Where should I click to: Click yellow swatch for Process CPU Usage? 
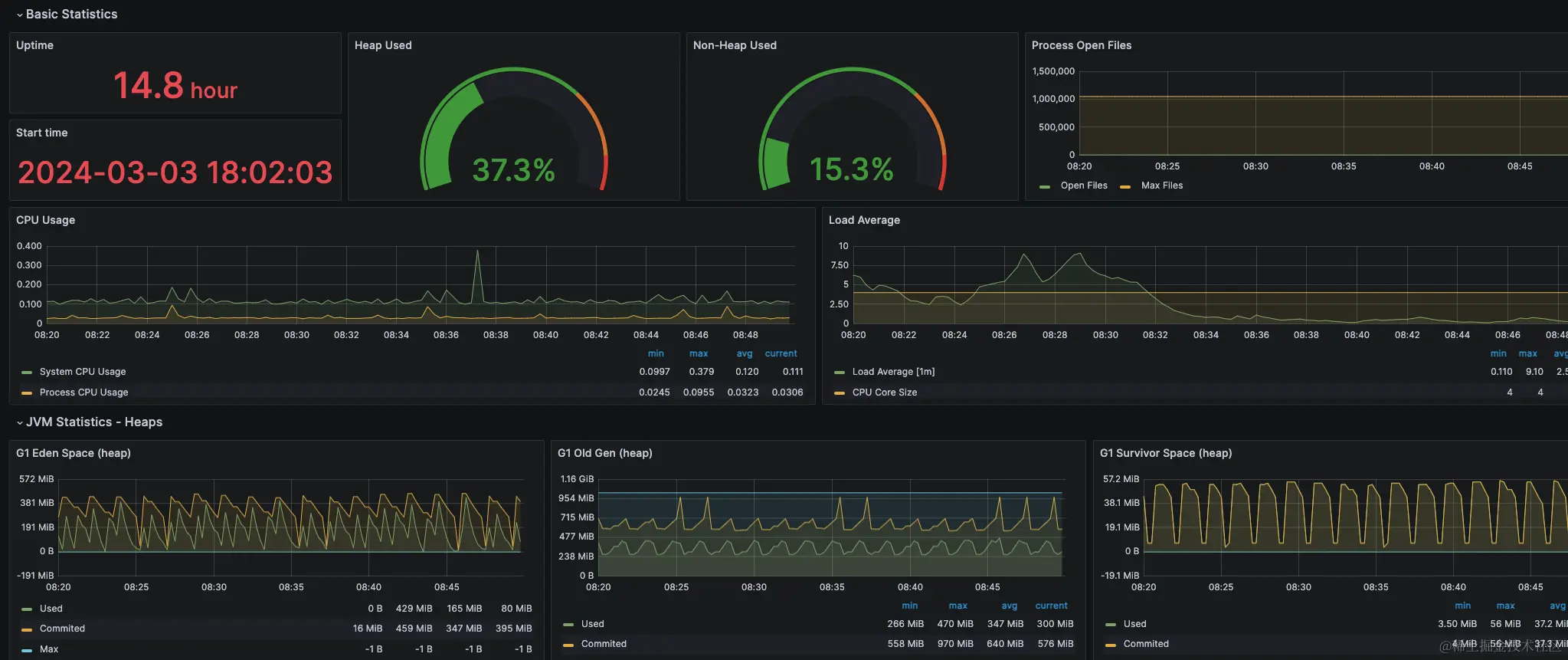tap(27, 393)
